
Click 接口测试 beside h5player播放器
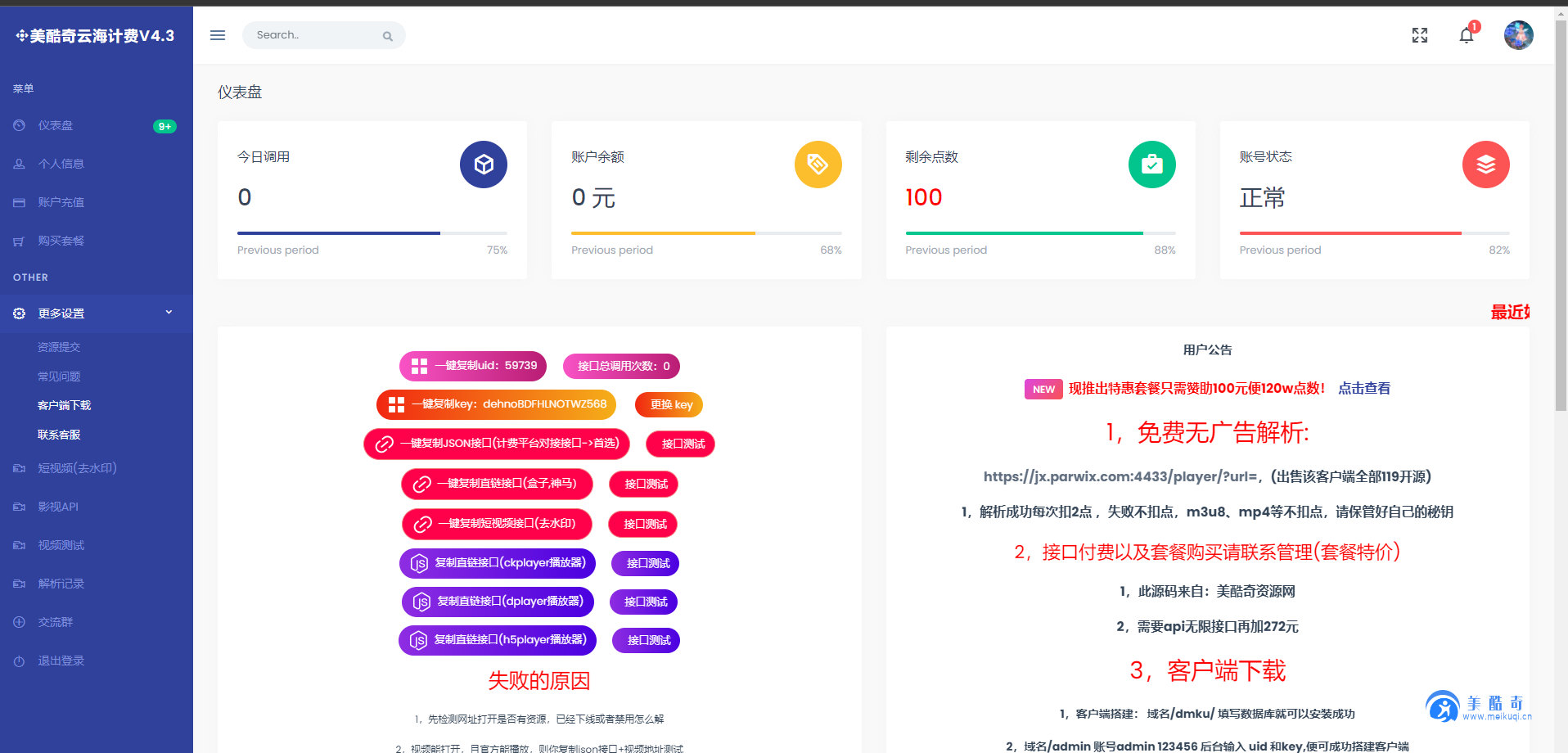(x=647, y=640)
